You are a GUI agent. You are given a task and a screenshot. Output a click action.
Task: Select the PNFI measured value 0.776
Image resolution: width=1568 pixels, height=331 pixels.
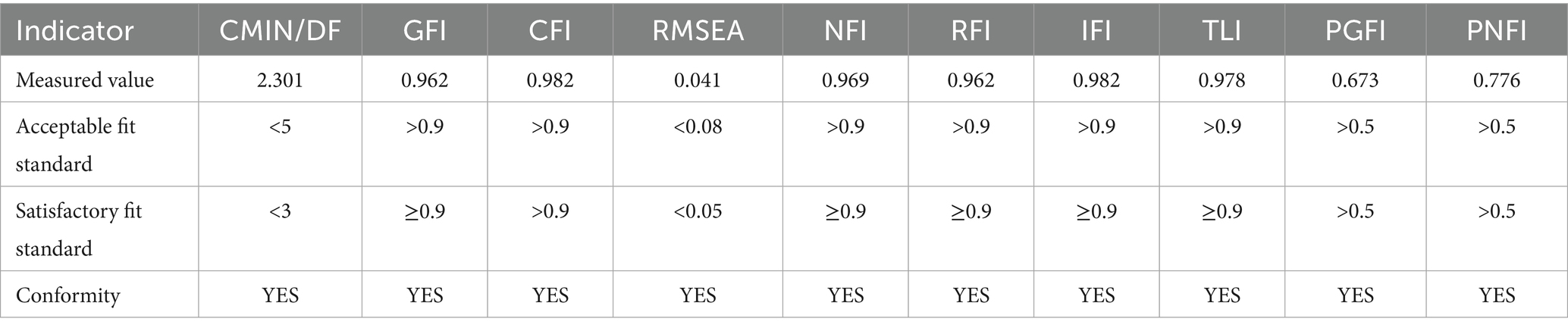point(1497,80)
